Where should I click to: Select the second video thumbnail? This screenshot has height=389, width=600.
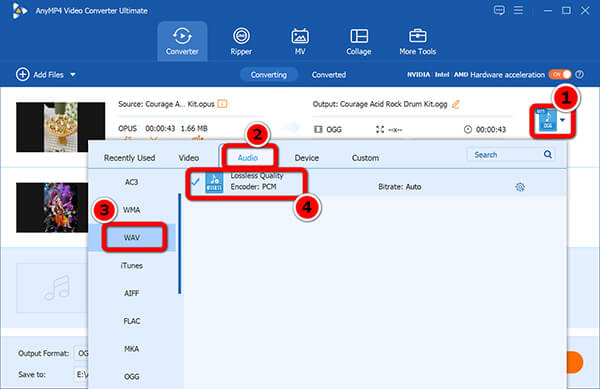(52, 207)
